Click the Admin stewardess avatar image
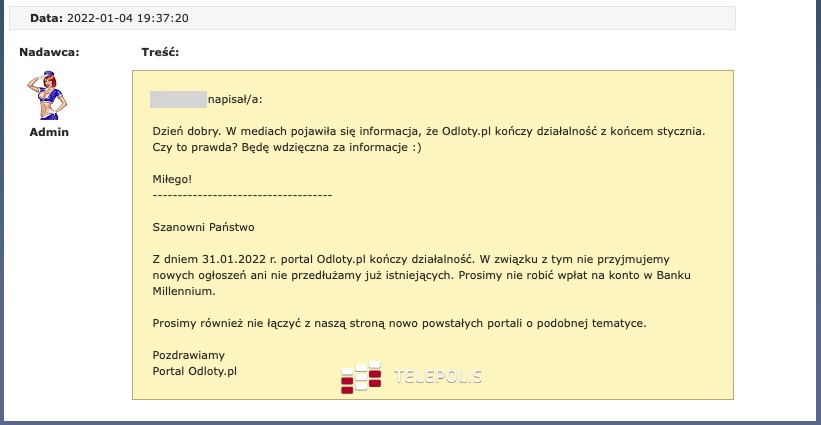Image resolution: width=821 pixels, height=425 pixels. point(48,95)
